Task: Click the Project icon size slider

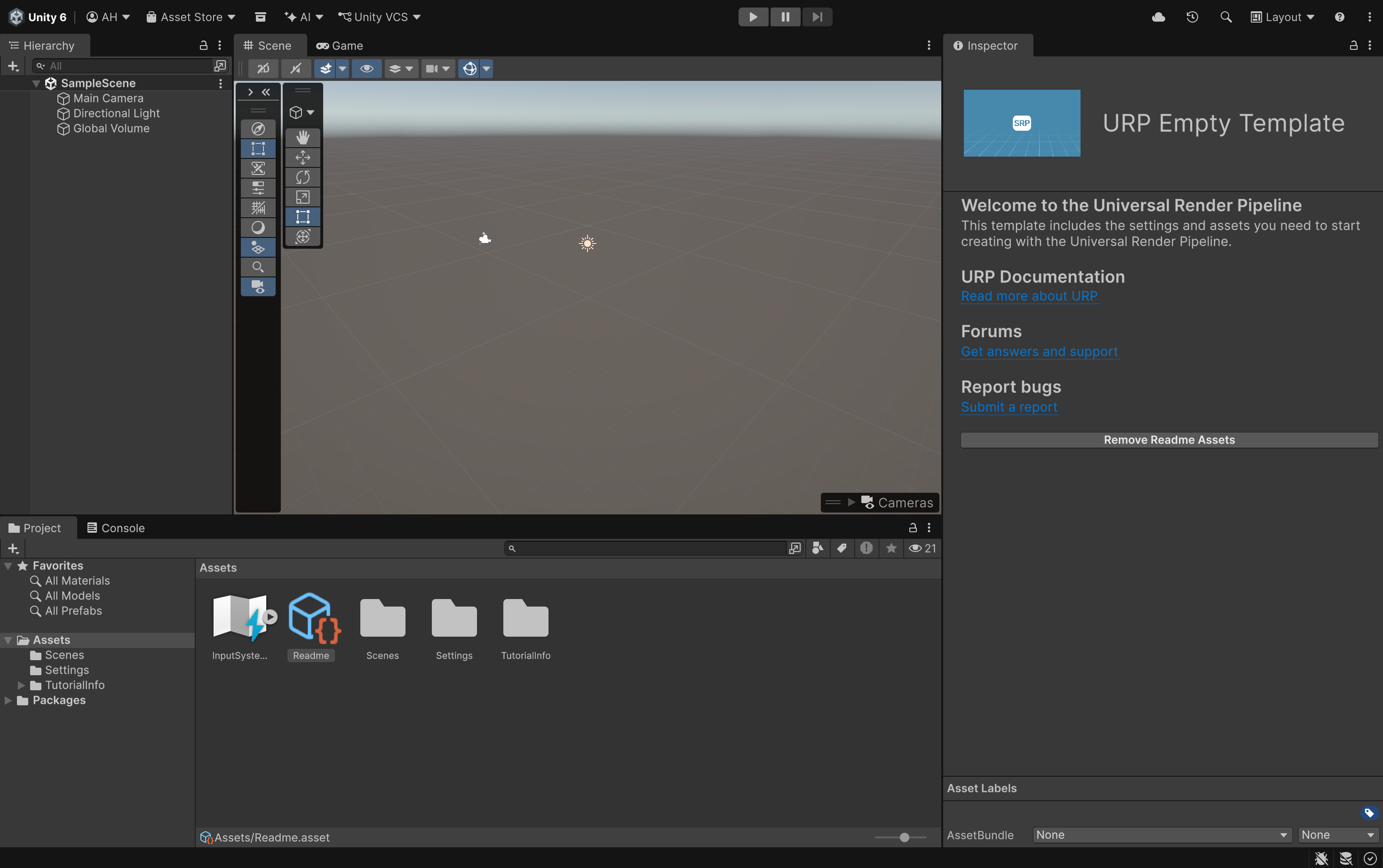Action: 900,837
